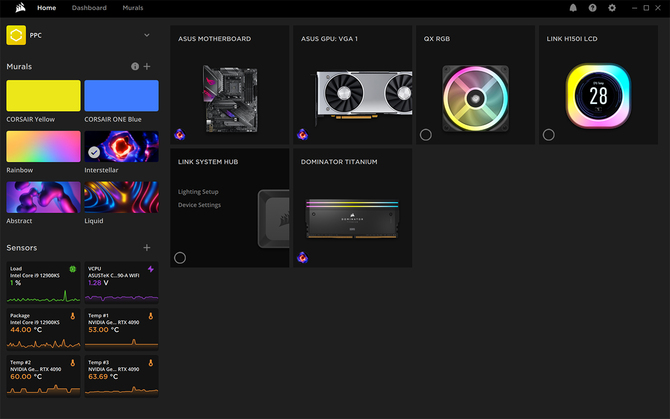Click the ASUS GPU: VGA 1 title
The height and width of the screenshot is (419, 670).
[329, 39]
